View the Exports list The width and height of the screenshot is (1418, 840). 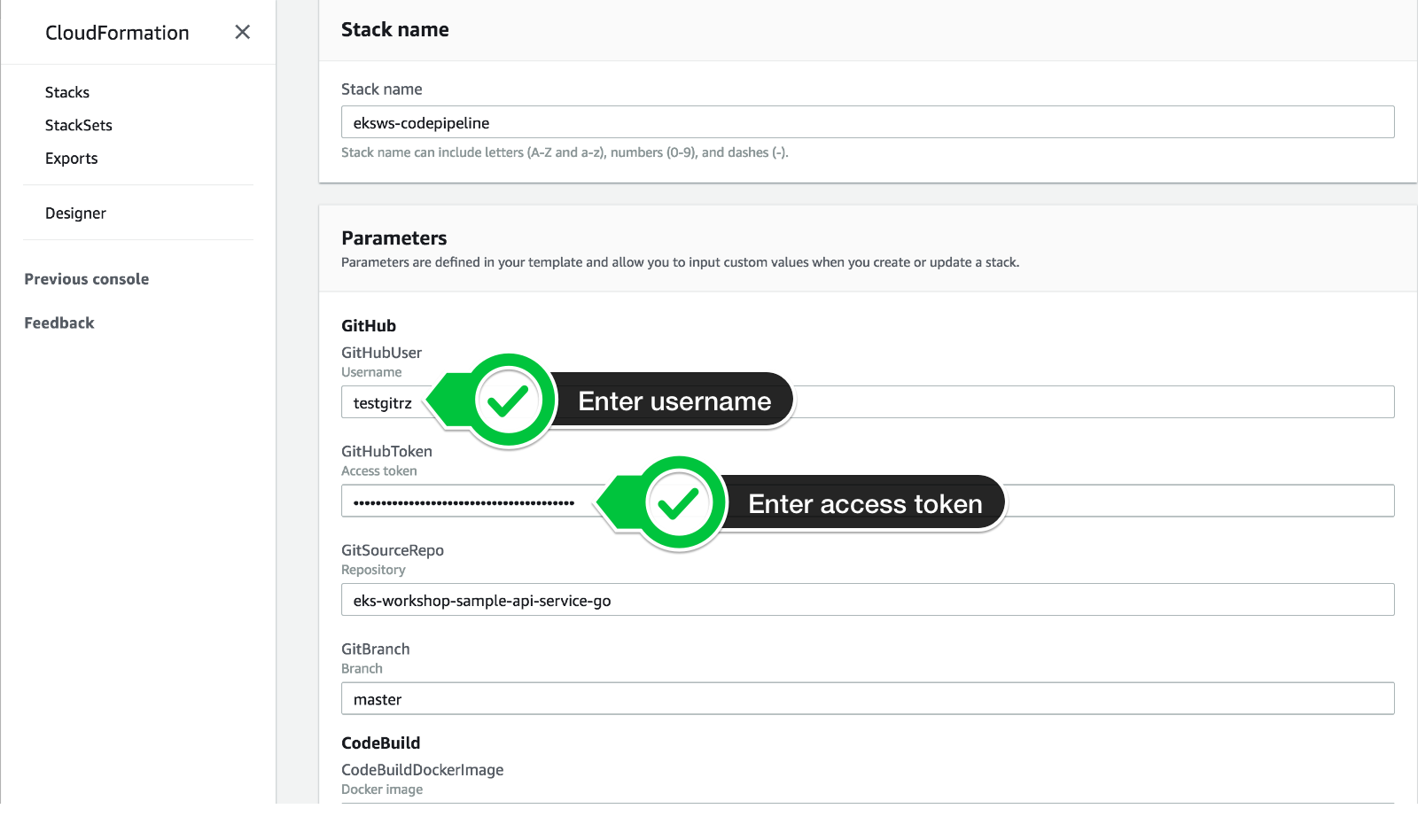click(71, 158)
